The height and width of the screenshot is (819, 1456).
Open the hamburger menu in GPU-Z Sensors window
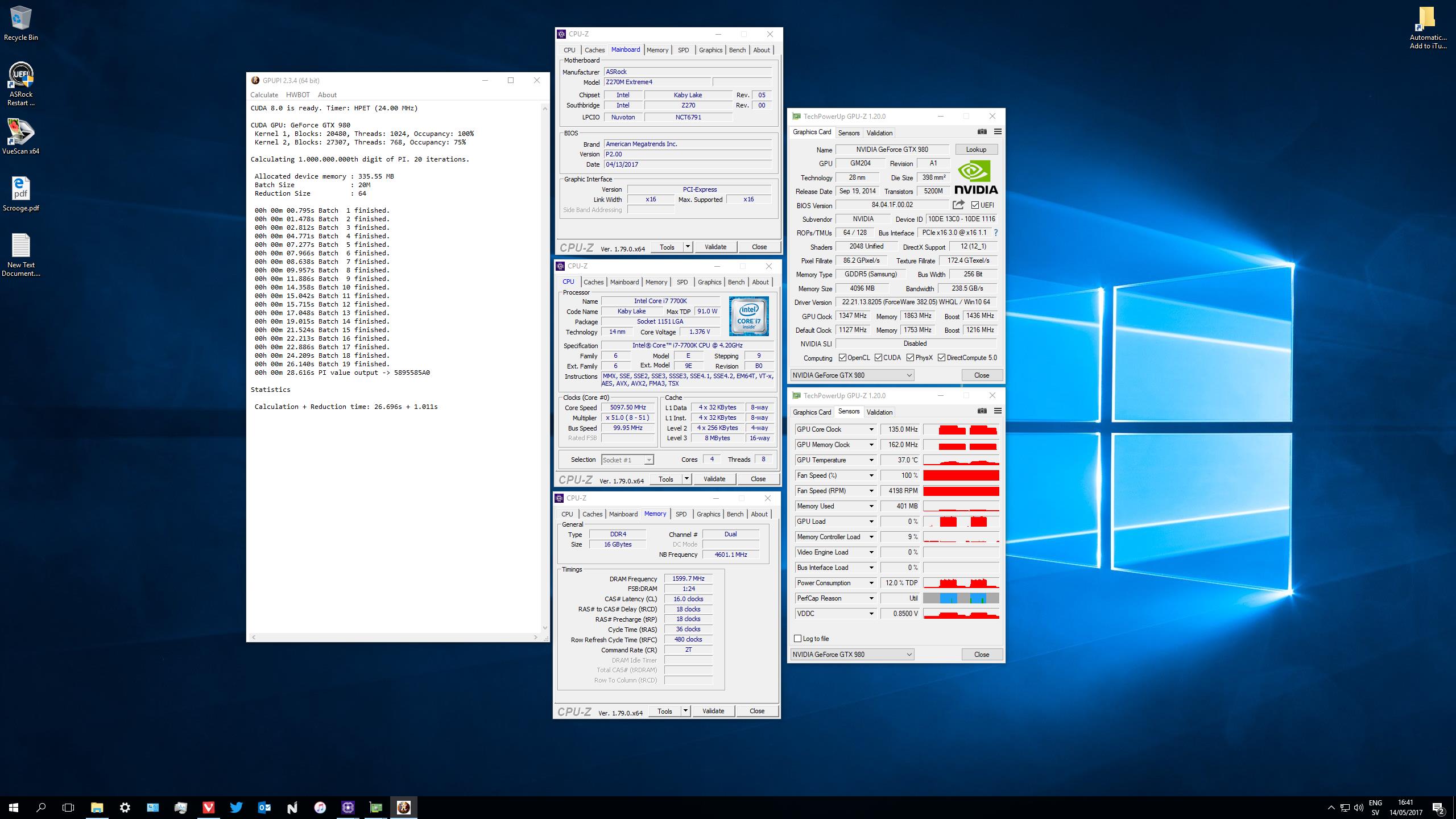click(x=998, y=411)
